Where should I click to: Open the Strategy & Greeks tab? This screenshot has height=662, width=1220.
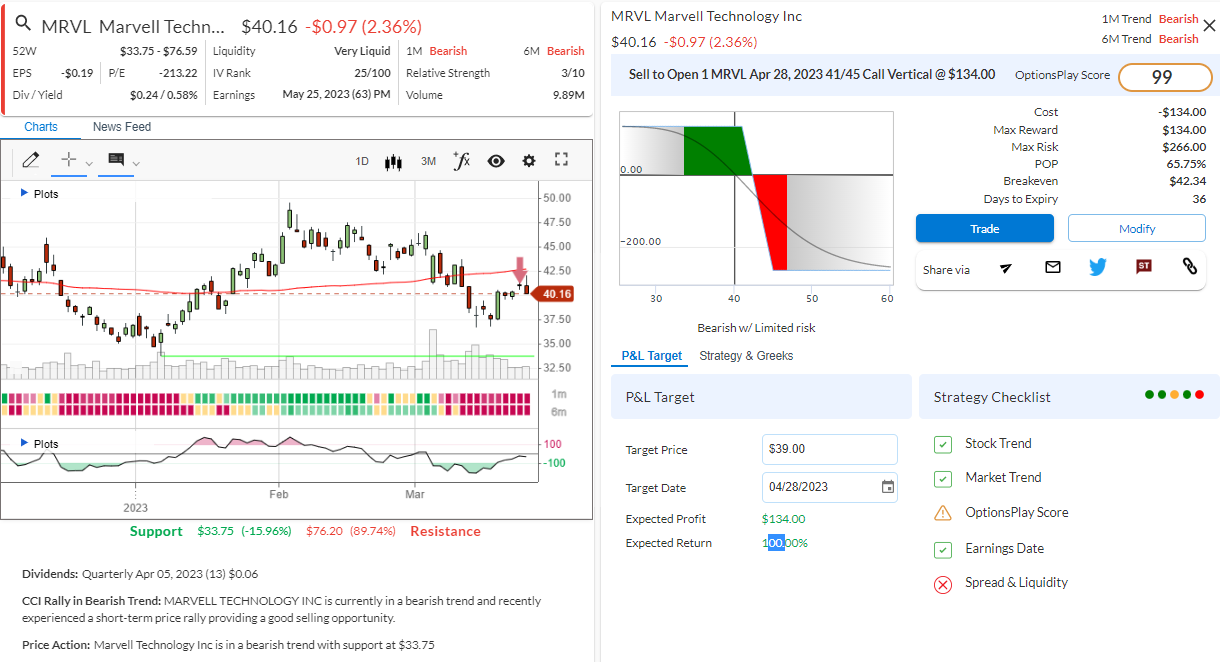746,356
